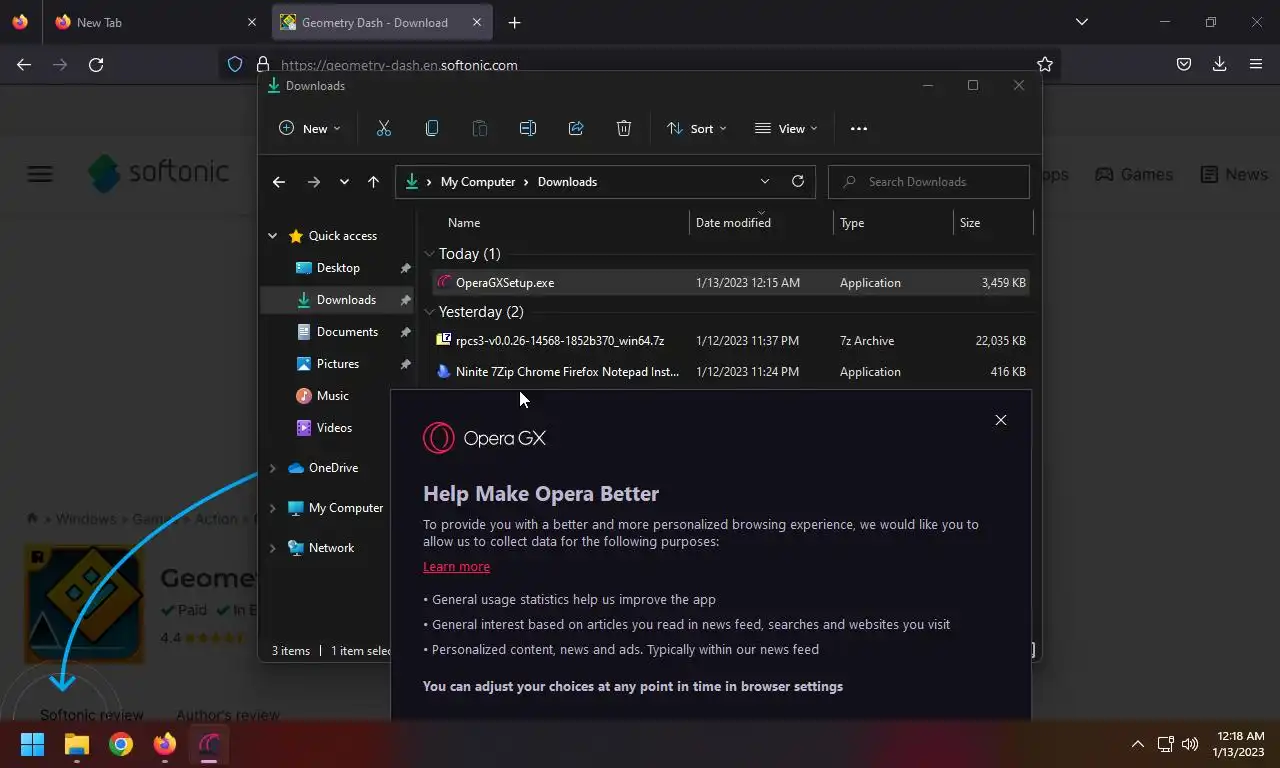The height and width of the screenshot is (768, 1280).
Task: Show hidden system tray icons
Action: point(1137,744)
